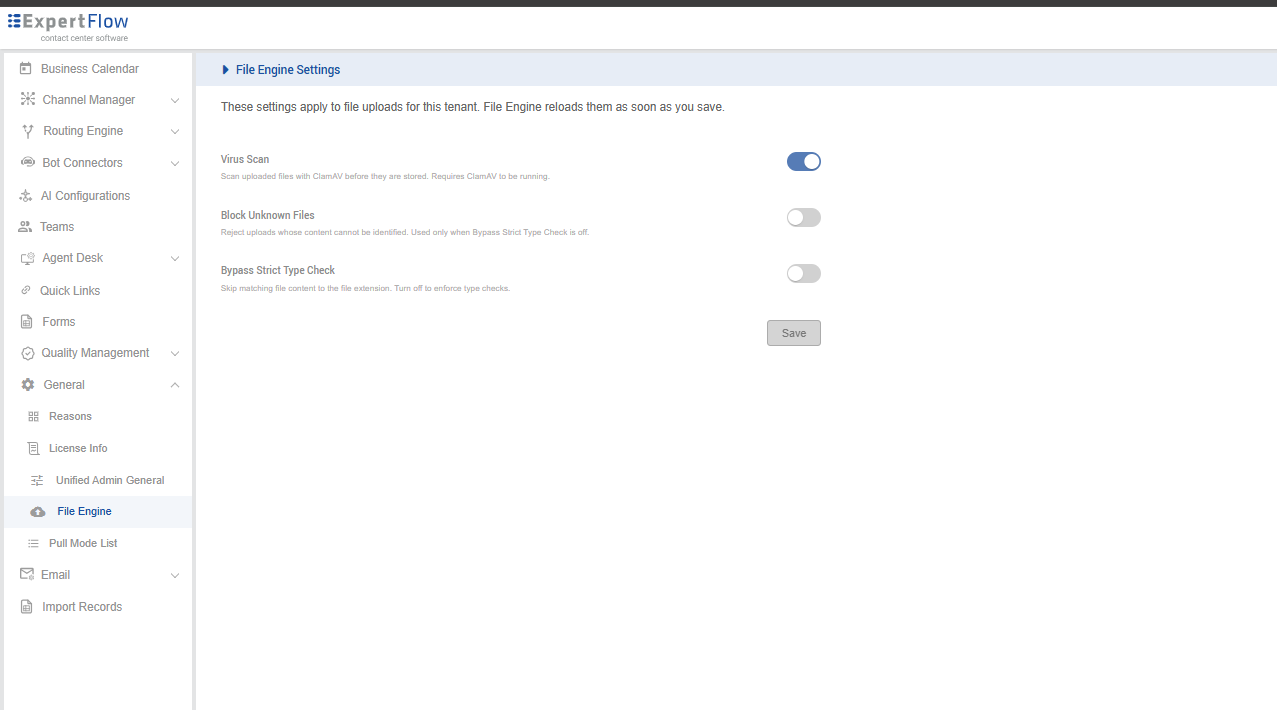Click the Channel Manager network icon

pos(27,100)
